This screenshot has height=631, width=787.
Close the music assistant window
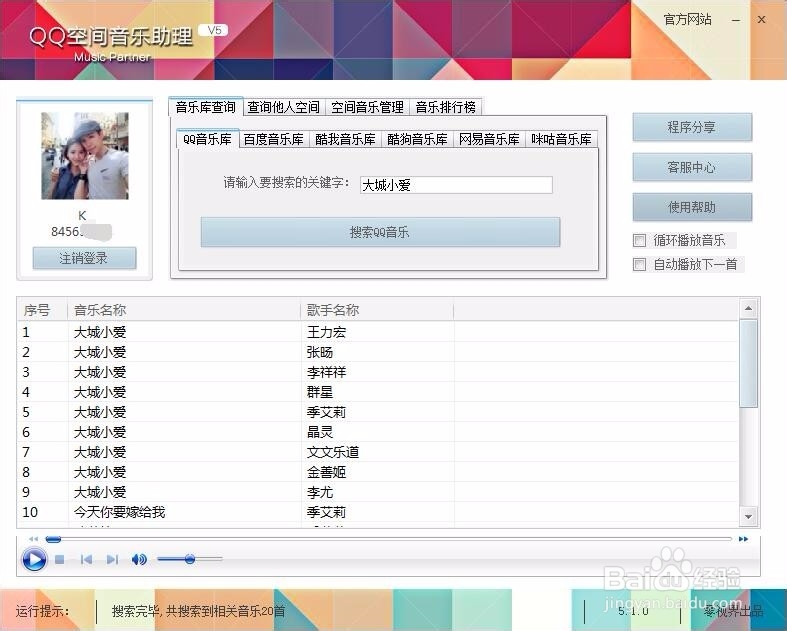(761, 20)
